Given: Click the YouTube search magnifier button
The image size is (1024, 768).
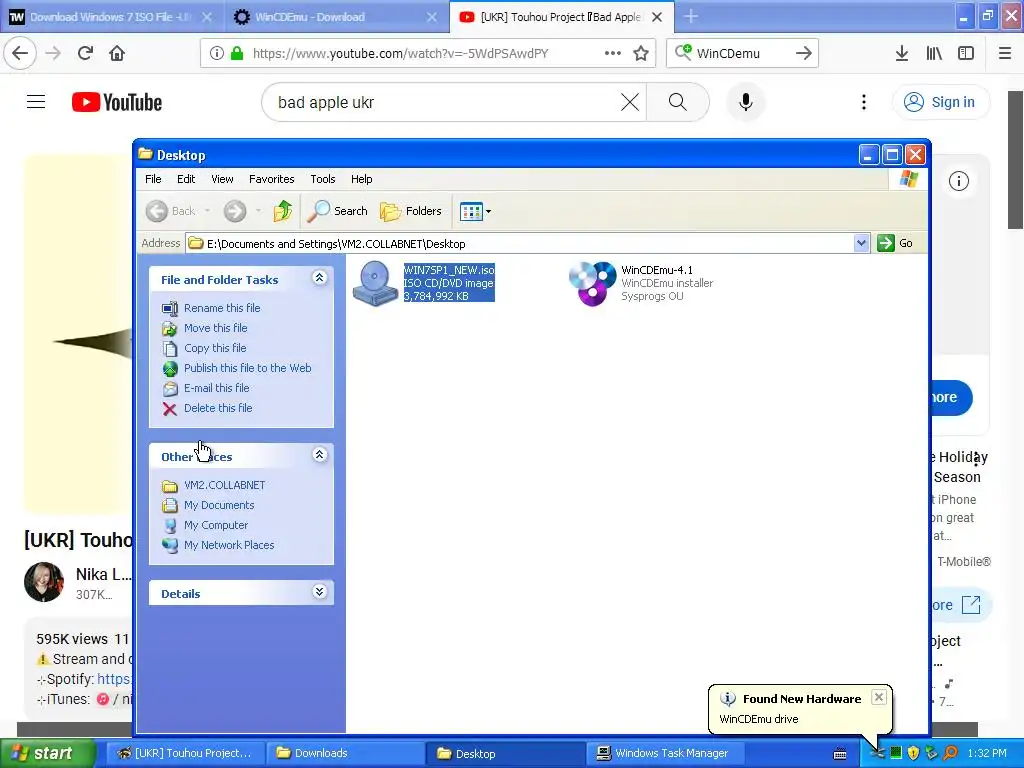Looking at the screenshot, I should click(x=678, y=102).
